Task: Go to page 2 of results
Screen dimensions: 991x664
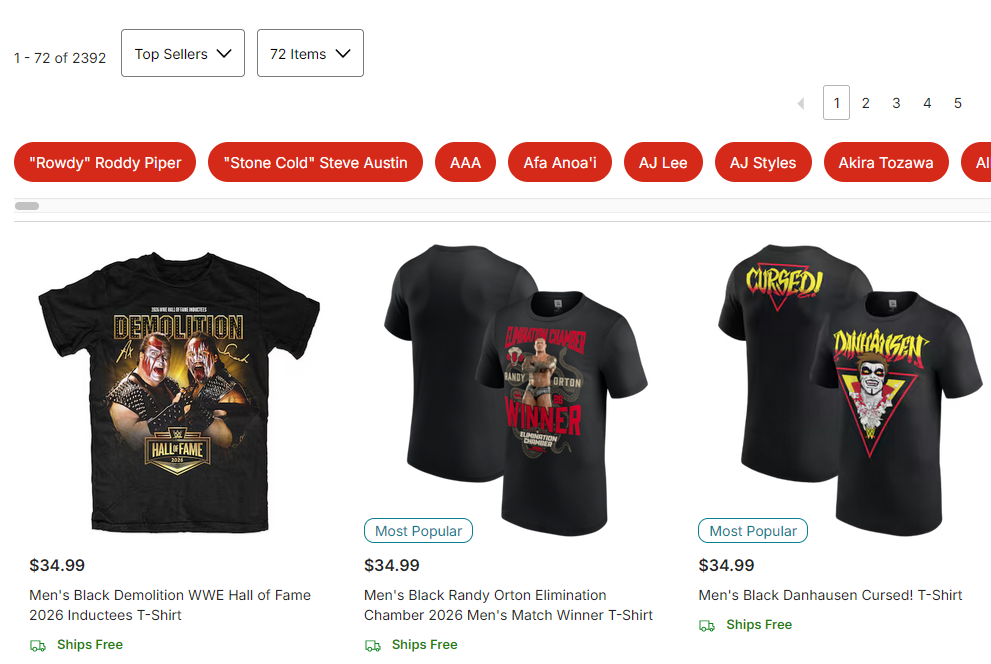Action: (865, 103)
